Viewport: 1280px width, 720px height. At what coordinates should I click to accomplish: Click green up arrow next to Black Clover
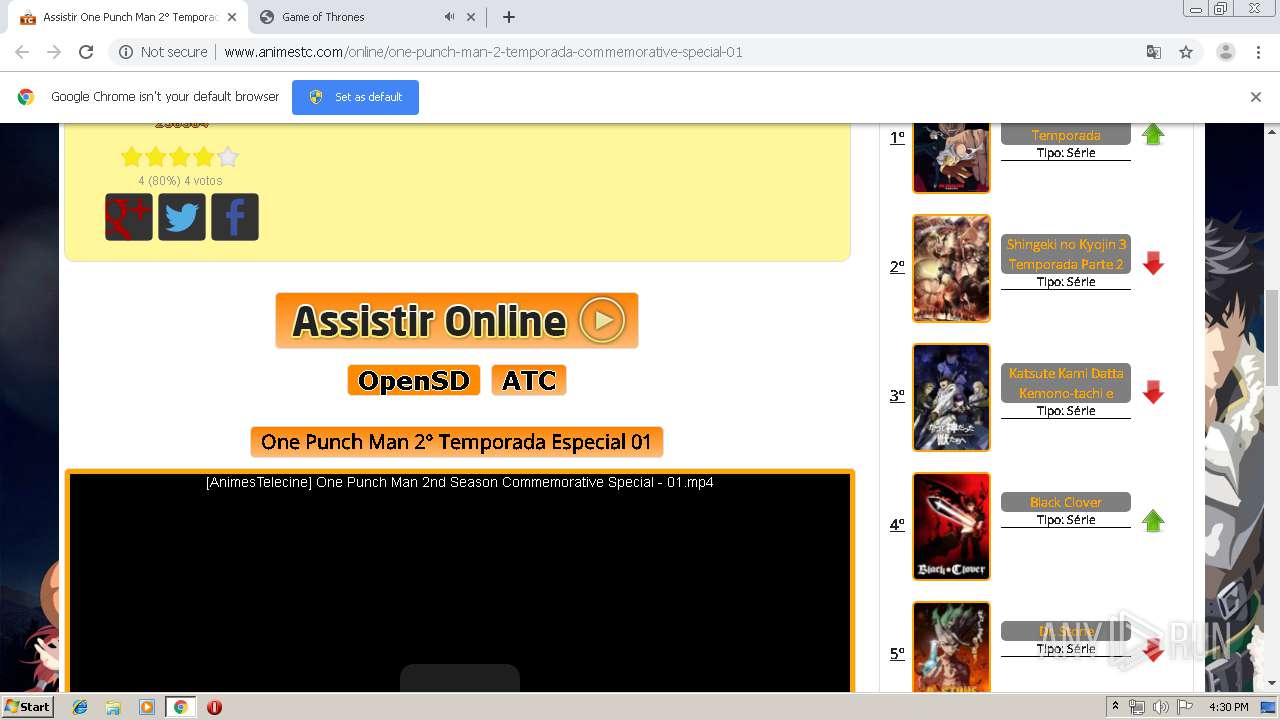[1153, 521]
